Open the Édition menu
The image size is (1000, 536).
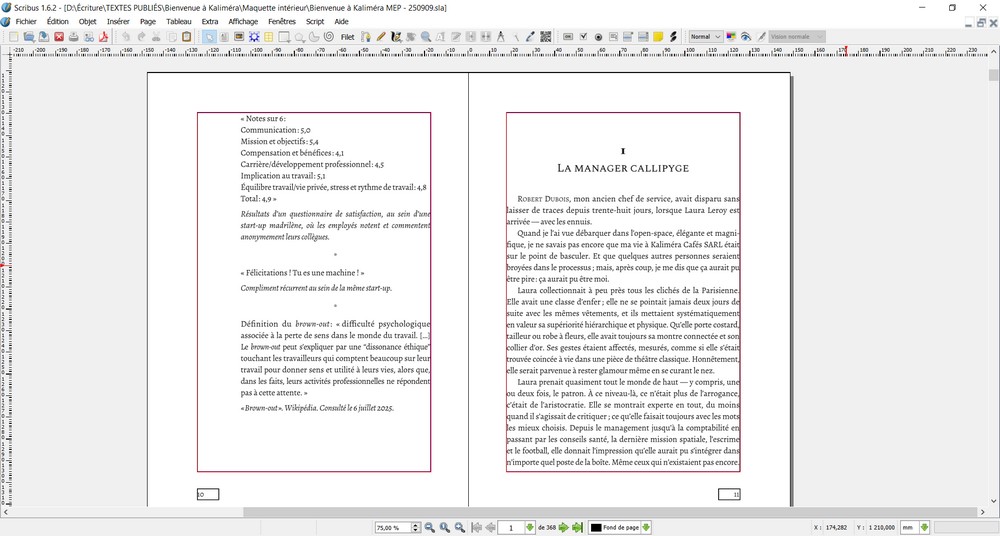tap(57, 21)
